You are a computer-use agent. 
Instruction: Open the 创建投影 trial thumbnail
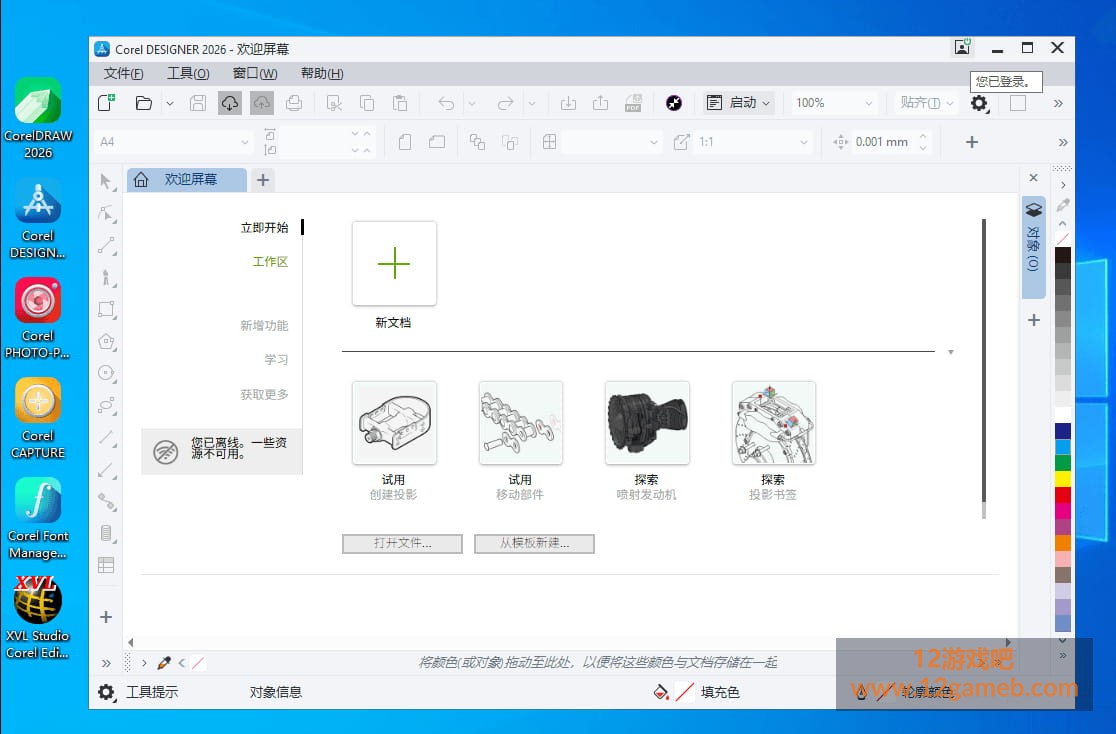394,423
